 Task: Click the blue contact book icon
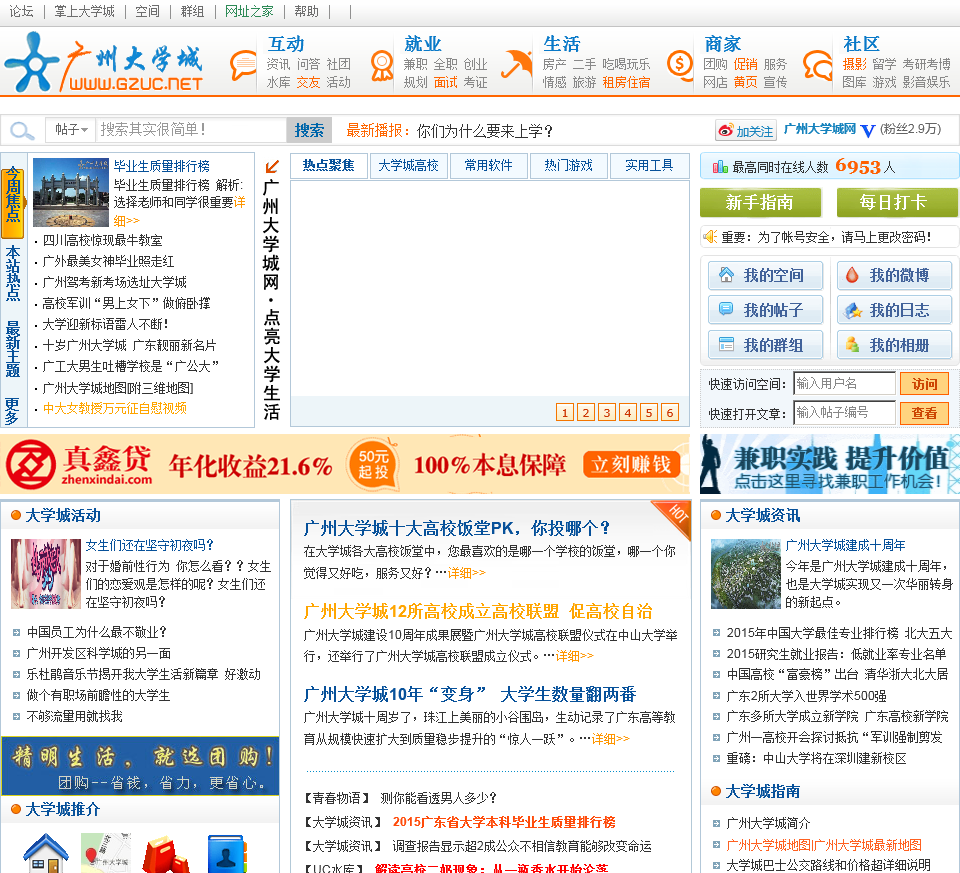[227, 853]
